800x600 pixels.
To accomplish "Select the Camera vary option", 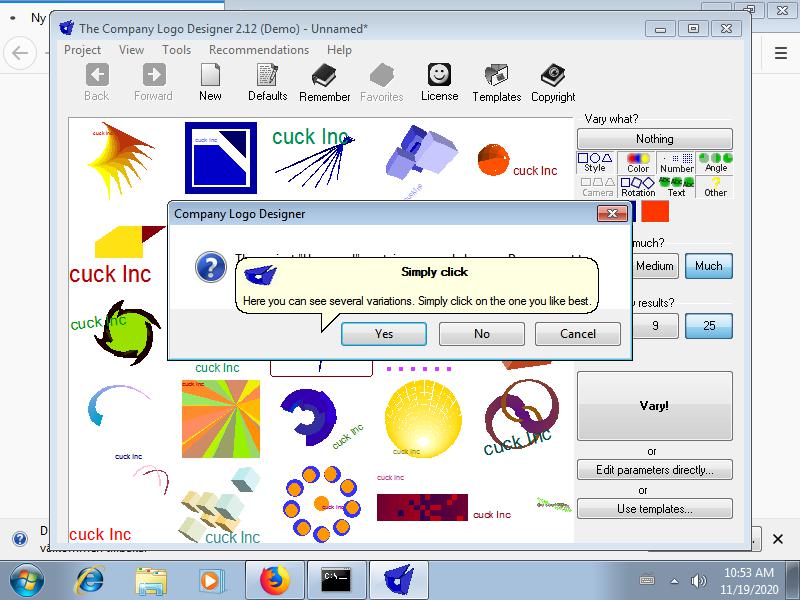I will click(597, 187).
